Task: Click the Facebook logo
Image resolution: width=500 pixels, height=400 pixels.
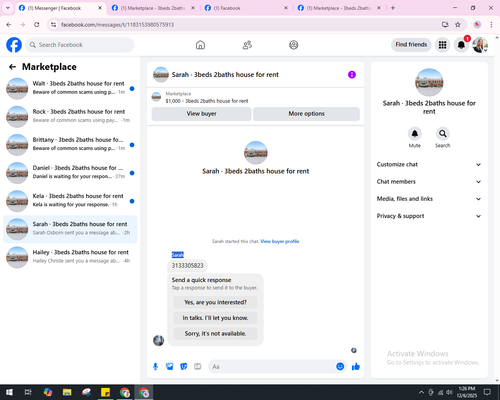Action: click(x=14, y=45)
